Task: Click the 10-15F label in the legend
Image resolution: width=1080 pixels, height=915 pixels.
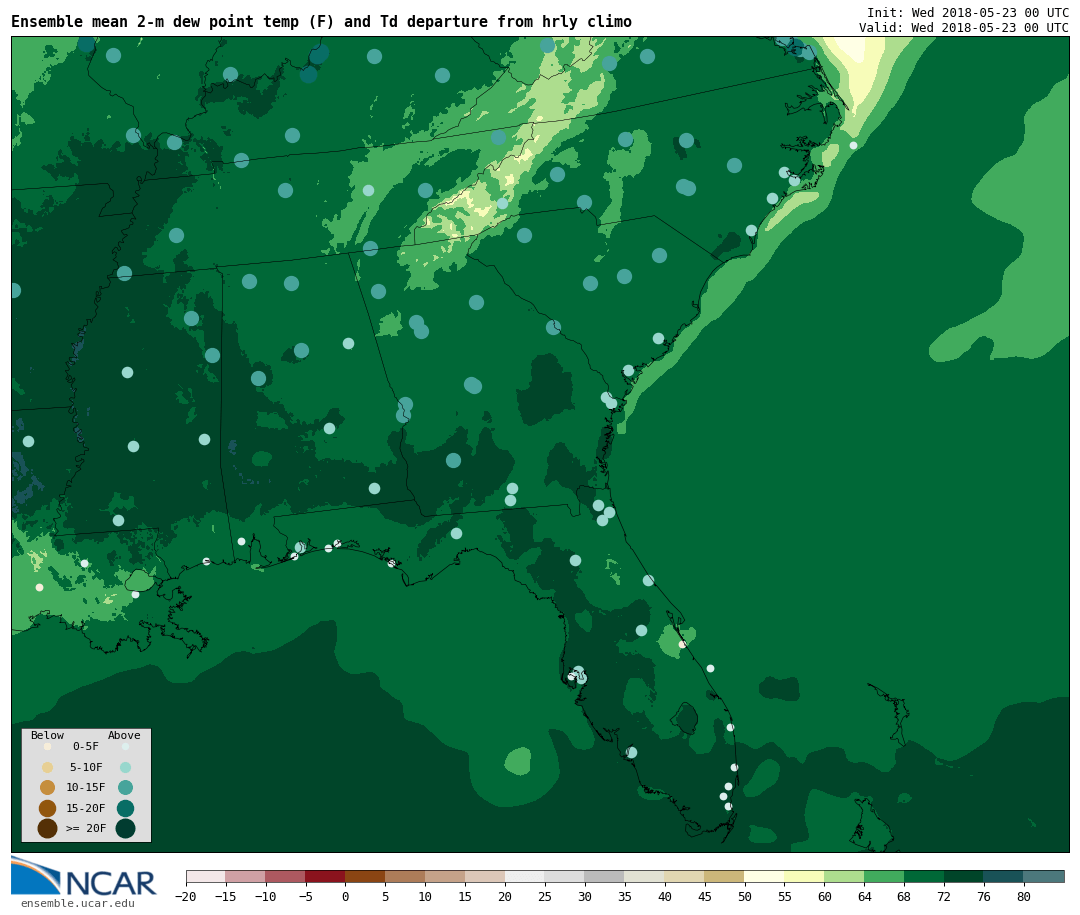Action: [86, 788]
